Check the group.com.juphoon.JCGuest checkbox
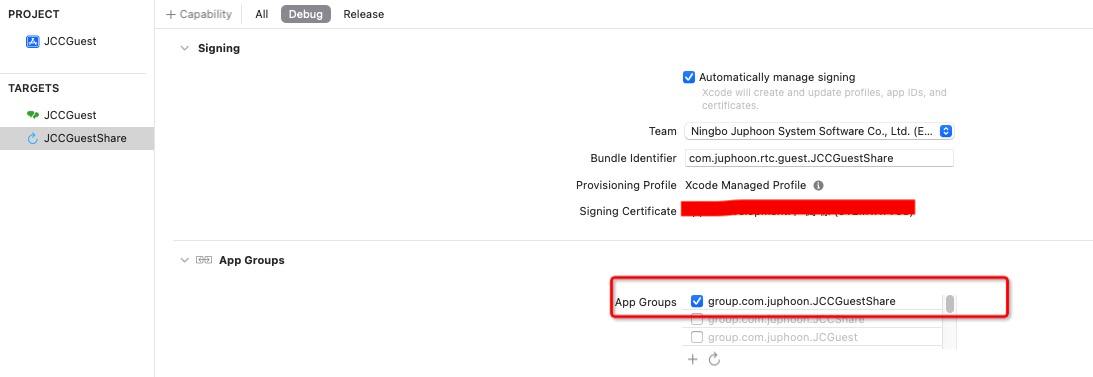This screenshot has height=377, width=1093. point(696,337)
